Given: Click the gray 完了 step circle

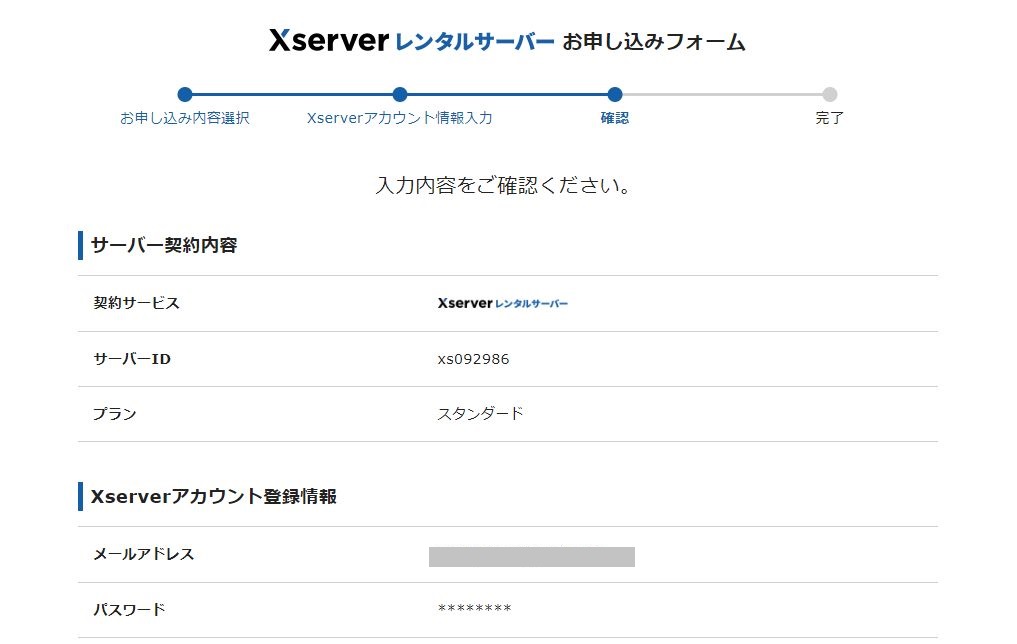Looking at the screenshot, I should pos(830,95).
